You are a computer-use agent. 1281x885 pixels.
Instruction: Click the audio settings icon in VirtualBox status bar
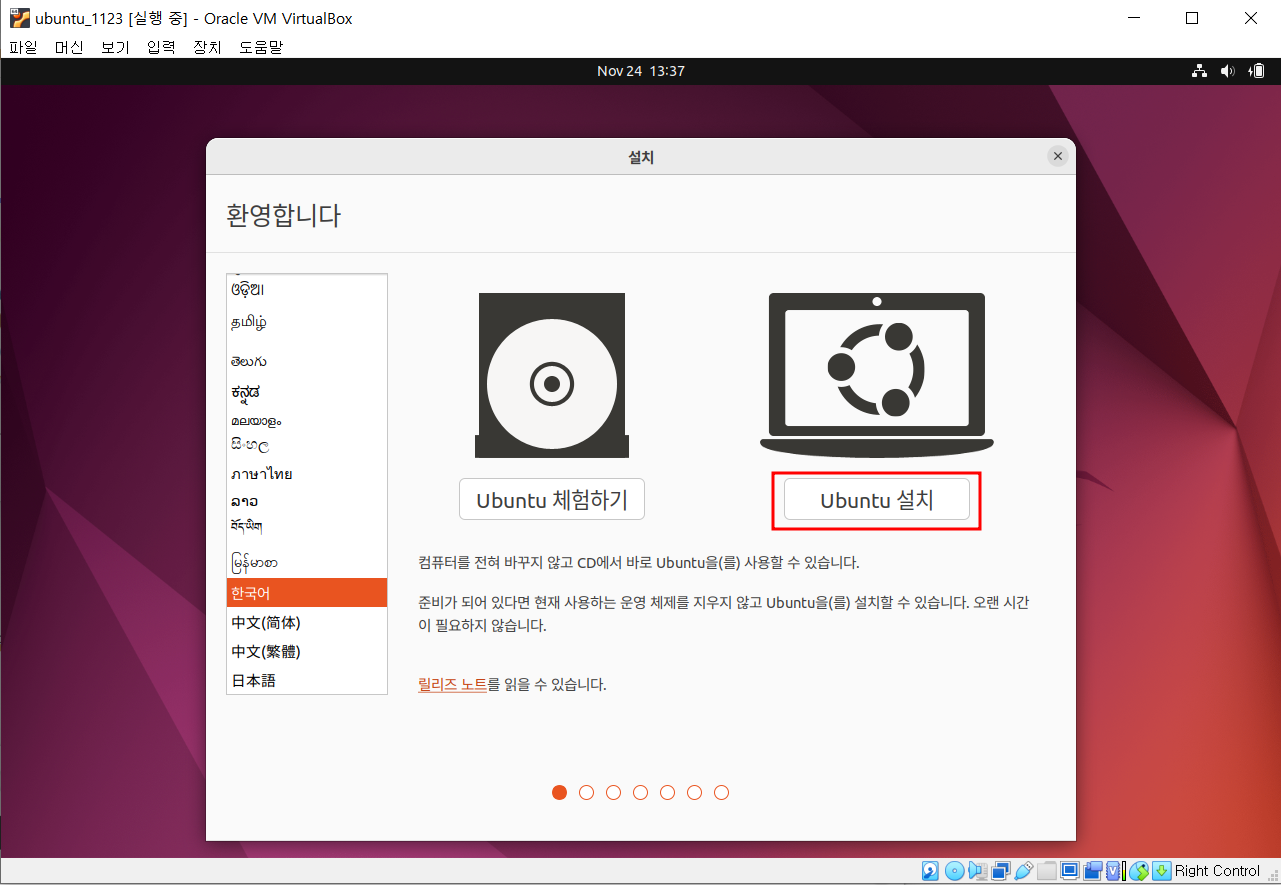pos(978,871)
